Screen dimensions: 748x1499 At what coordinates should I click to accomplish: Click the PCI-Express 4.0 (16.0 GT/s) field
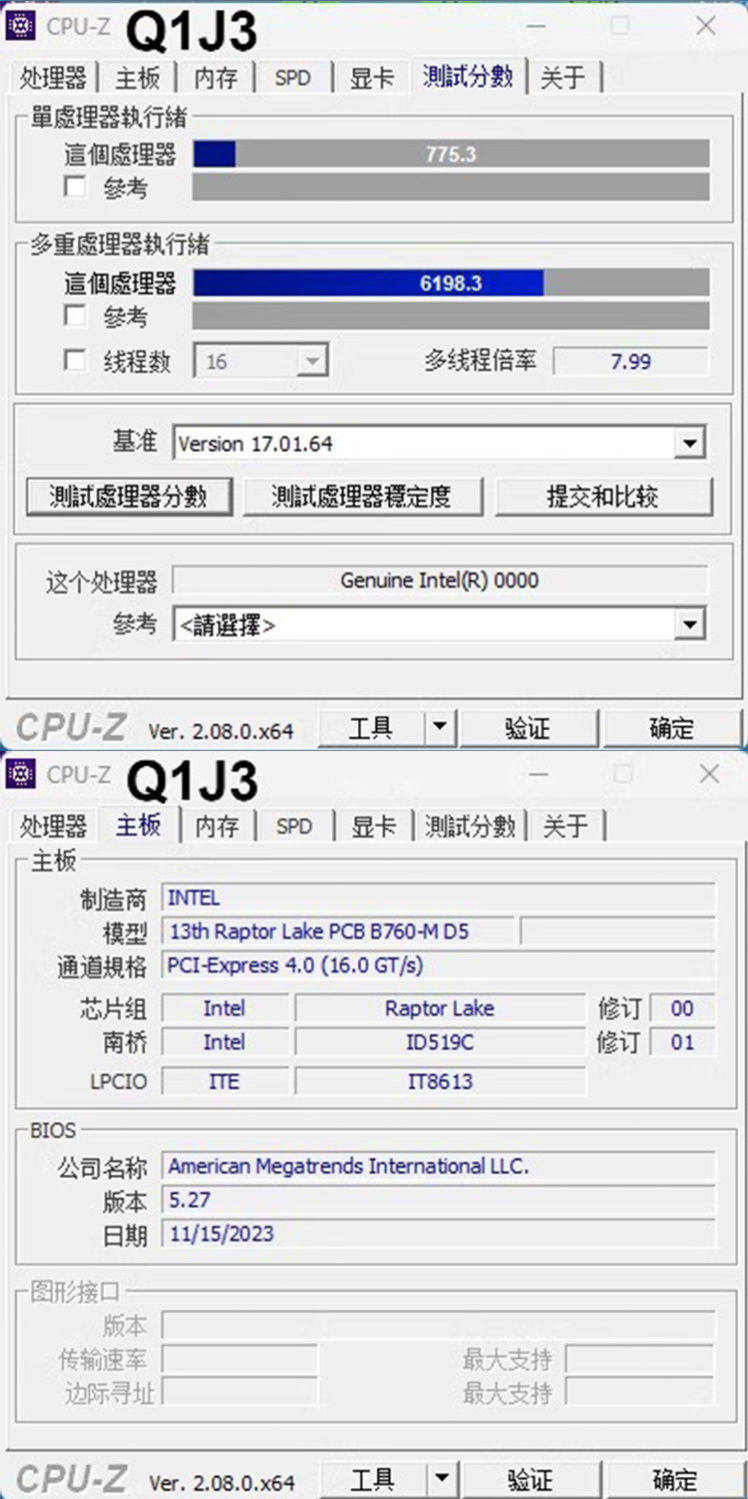coord(439,965)
